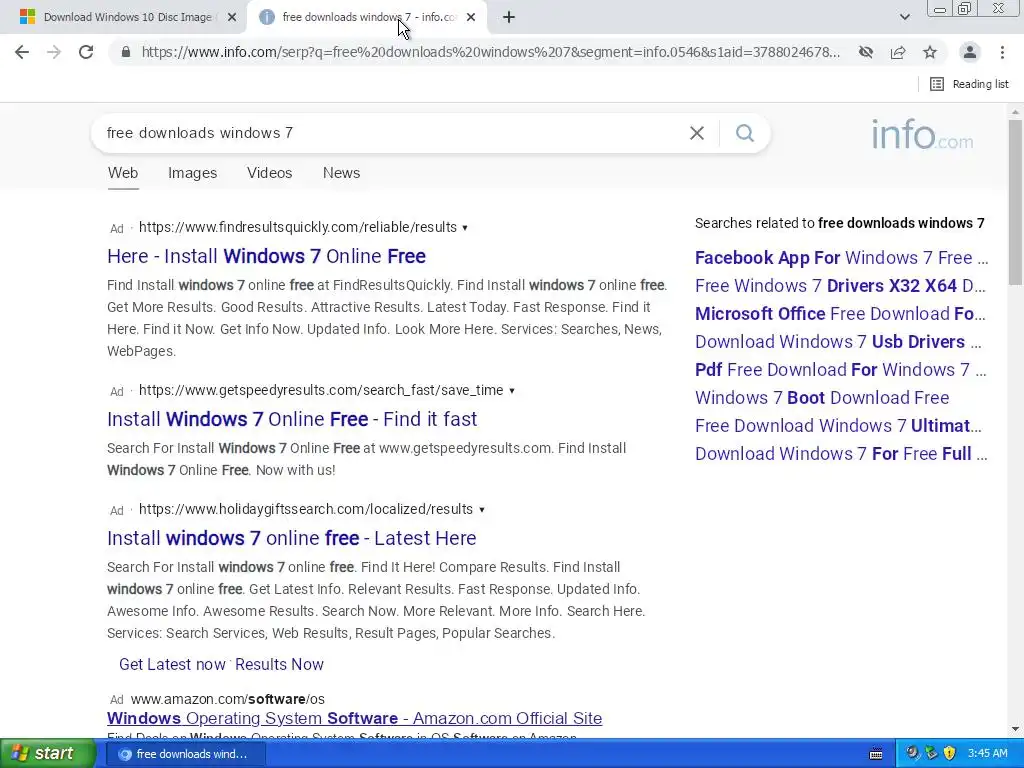Switch to News results

point(342,173)
